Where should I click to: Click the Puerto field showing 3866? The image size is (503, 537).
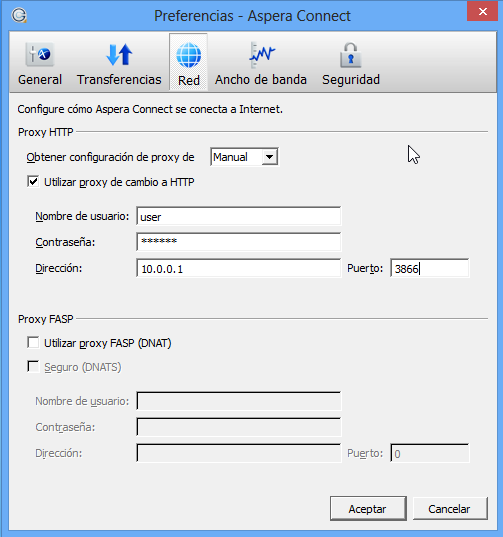pos(430,268)
